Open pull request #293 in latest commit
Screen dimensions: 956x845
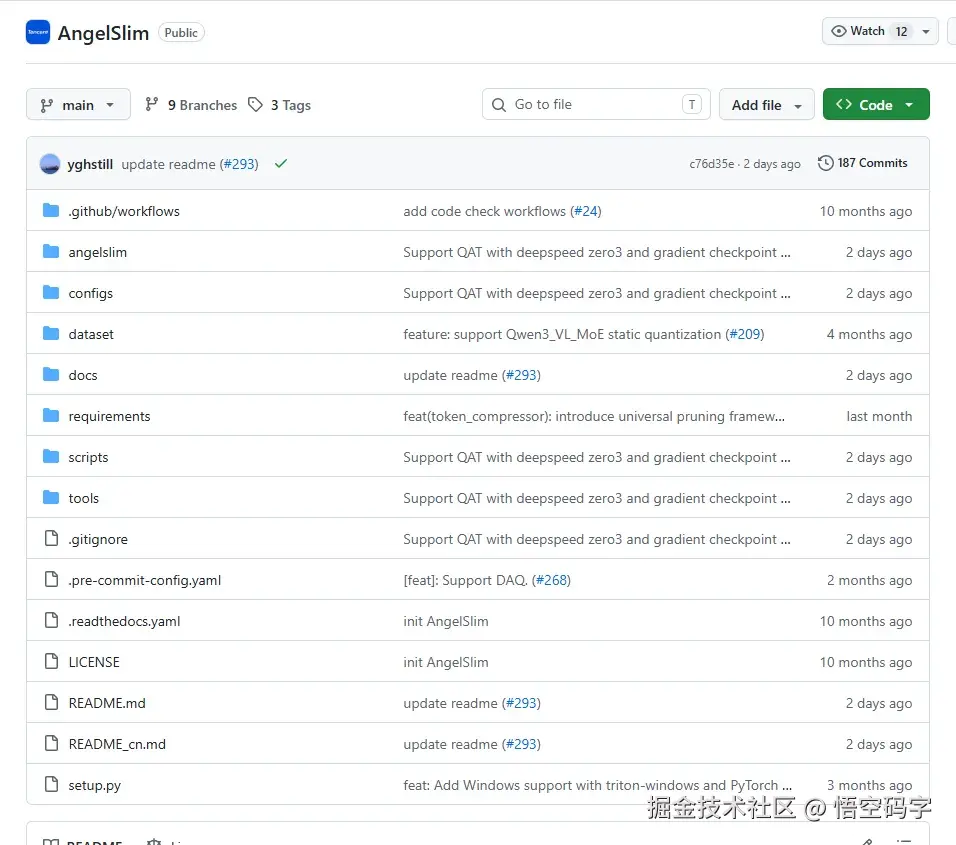point(239,164)
